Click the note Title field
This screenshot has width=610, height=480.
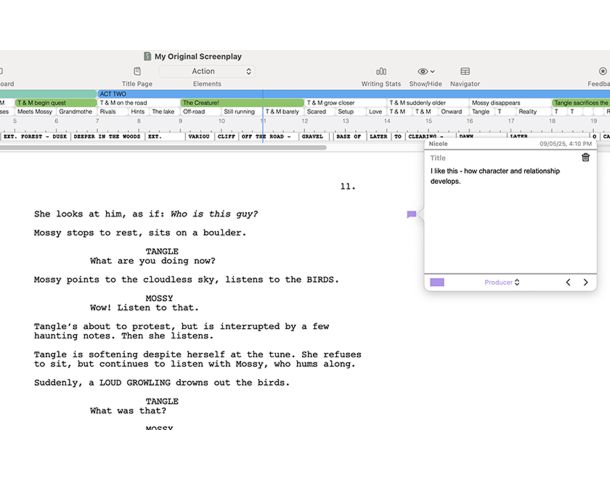500,158
